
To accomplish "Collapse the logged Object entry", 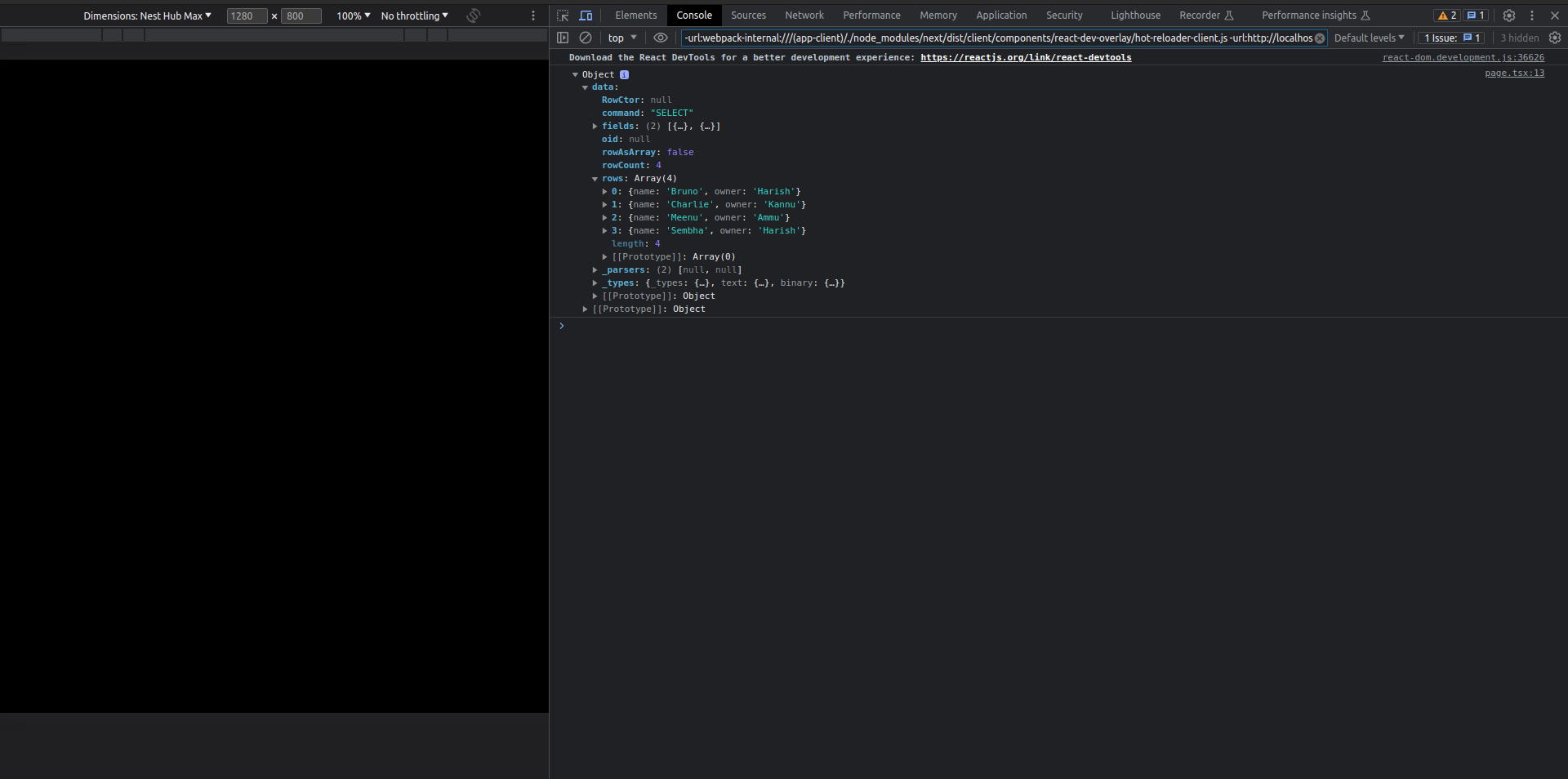I will [x=575, y=74].
